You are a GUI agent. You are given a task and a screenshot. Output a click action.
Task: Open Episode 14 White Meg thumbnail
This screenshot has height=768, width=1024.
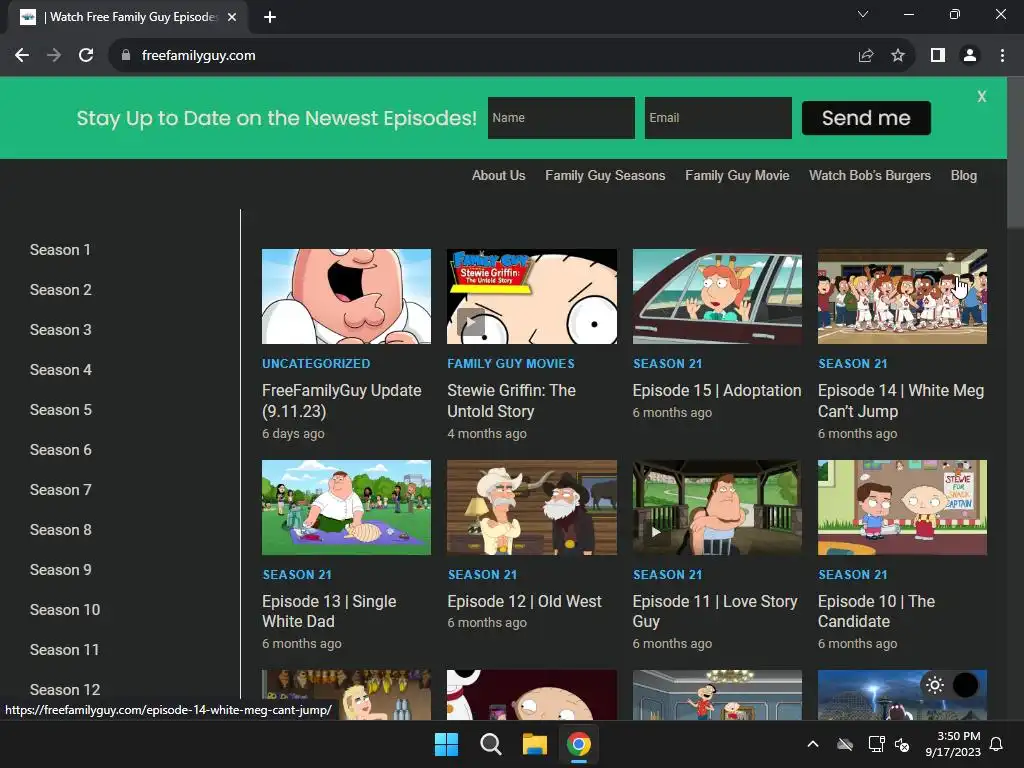tap(903, 296)
